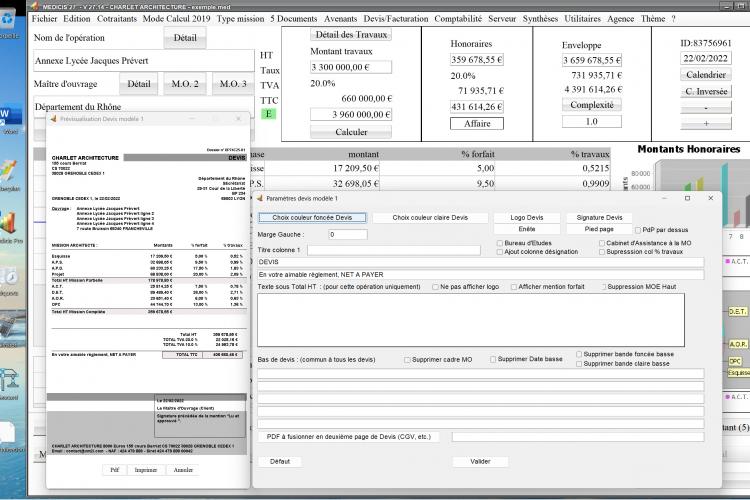The image size is (750, 500).
Task: Click the Marge Gauche input field
Action: (348, 234)
